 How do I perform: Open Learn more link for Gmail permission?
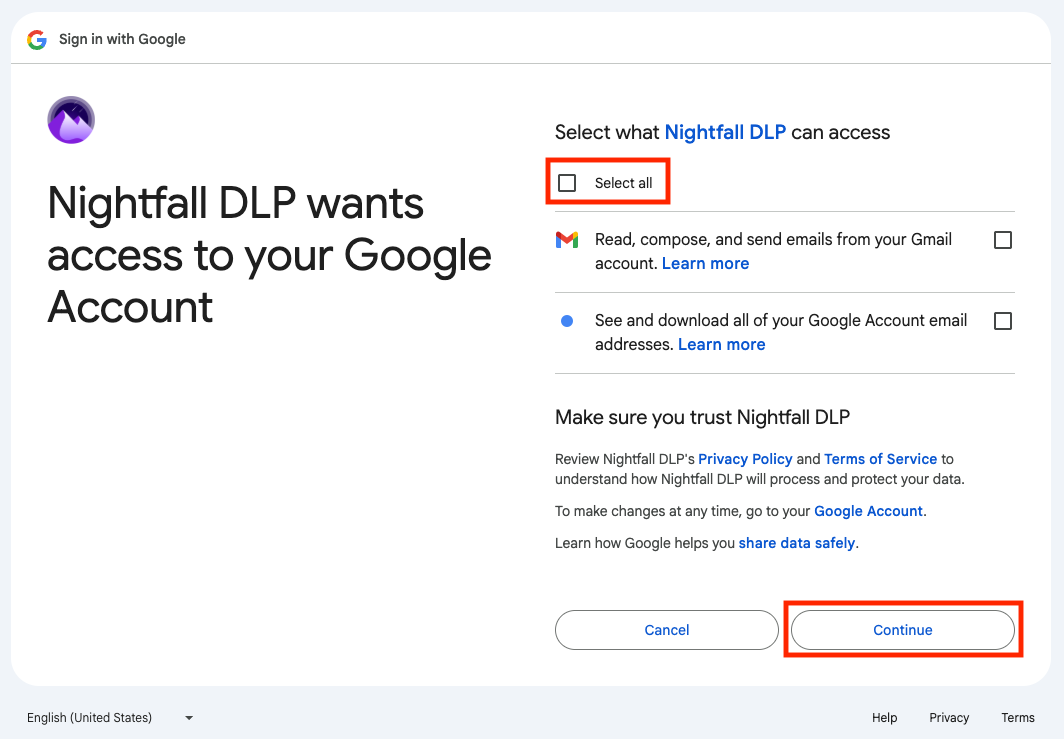click(x=705, y=263)
